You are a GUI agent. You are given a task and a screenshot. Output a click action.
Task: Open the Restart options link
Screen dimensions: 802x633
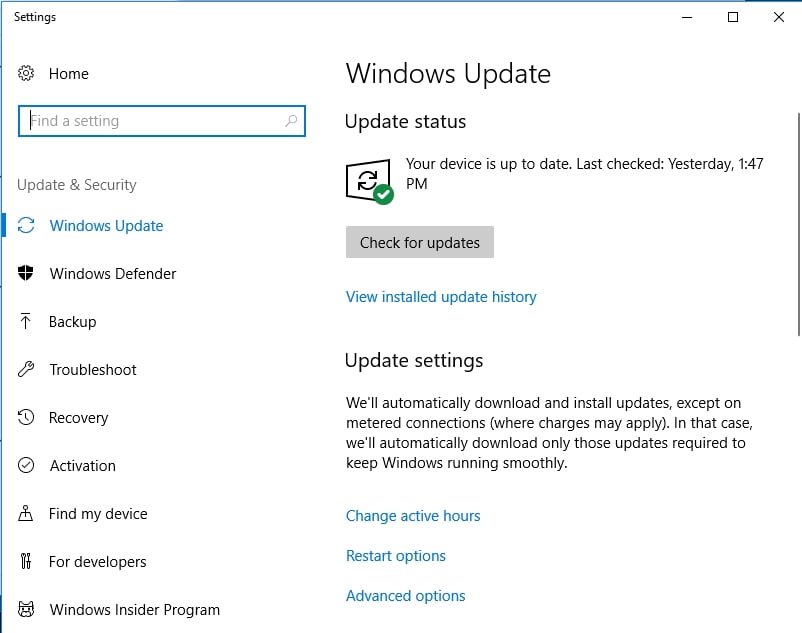(395, 555)
